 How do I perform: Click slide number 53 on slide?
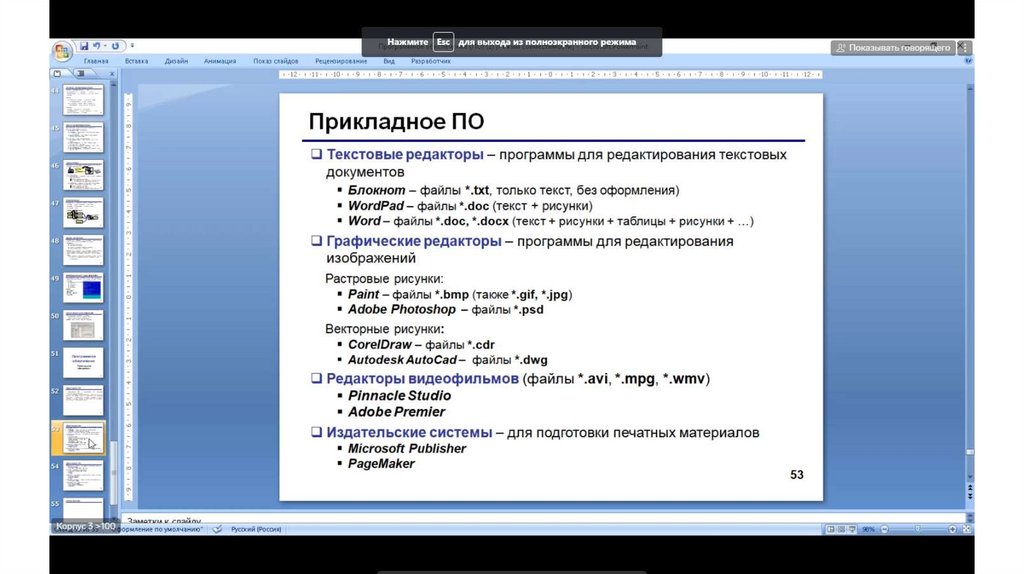click(x=797, y=475)
